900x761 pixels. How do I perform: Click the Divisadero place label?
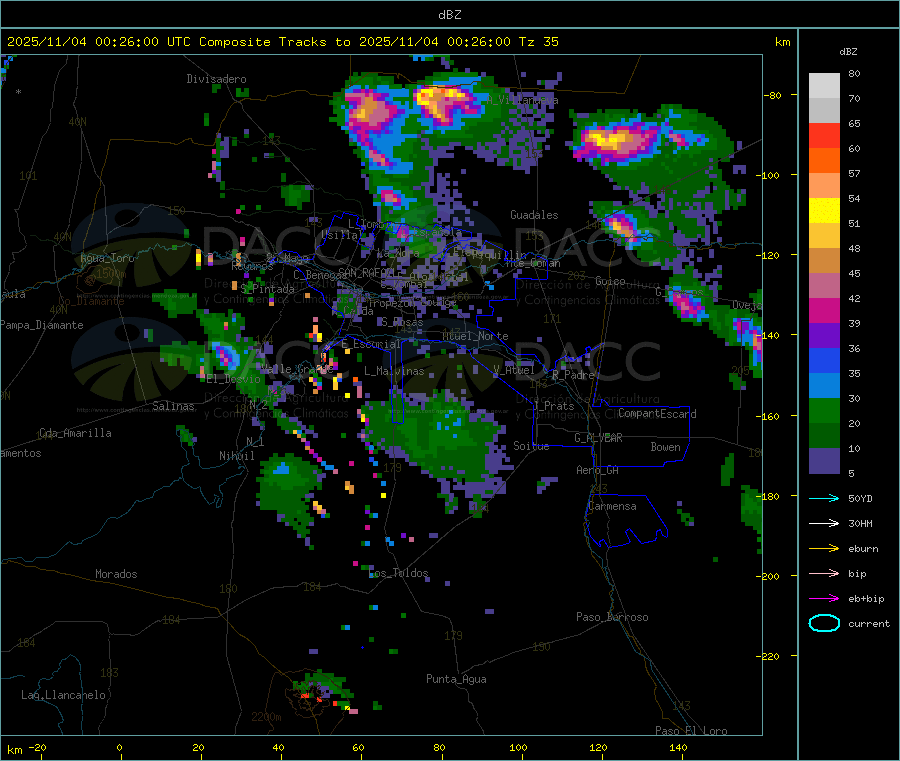point(216,79)
